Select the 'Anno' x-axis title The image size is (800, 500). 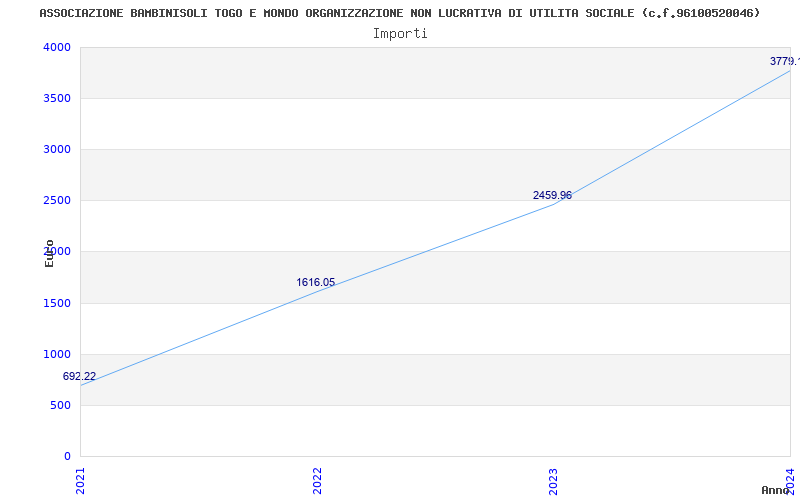(x=775, y=490)
